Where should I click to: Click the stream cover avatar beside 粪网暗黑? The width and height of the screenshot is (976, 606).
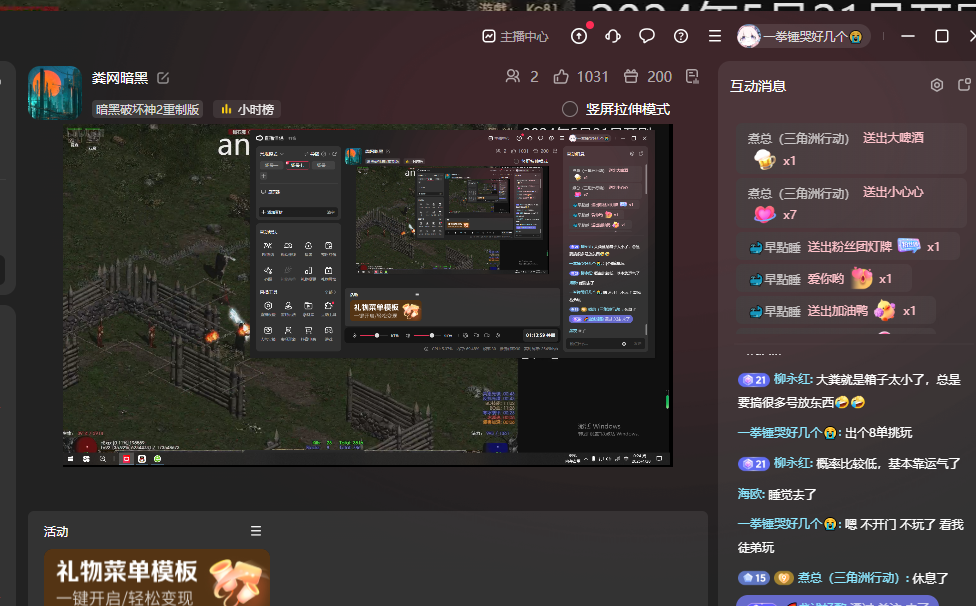coord(55,93)
